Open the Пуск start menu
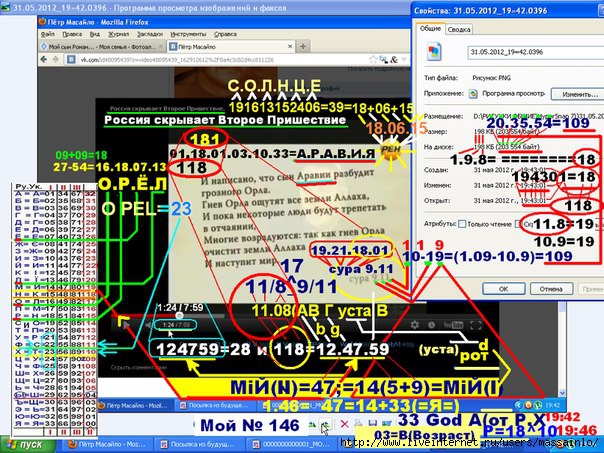The height and width of the screenshot is (453, 604). coord(27,445)
